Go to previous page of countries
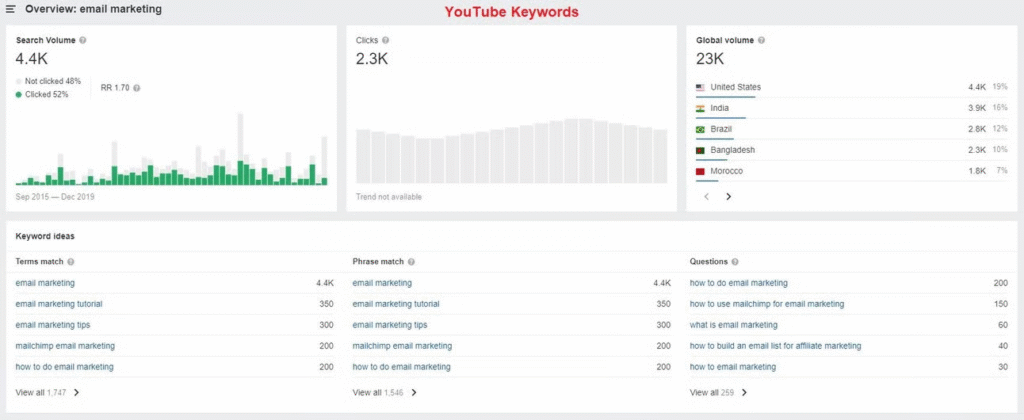This screenshot has width=1024, height=420. [707, 197]
